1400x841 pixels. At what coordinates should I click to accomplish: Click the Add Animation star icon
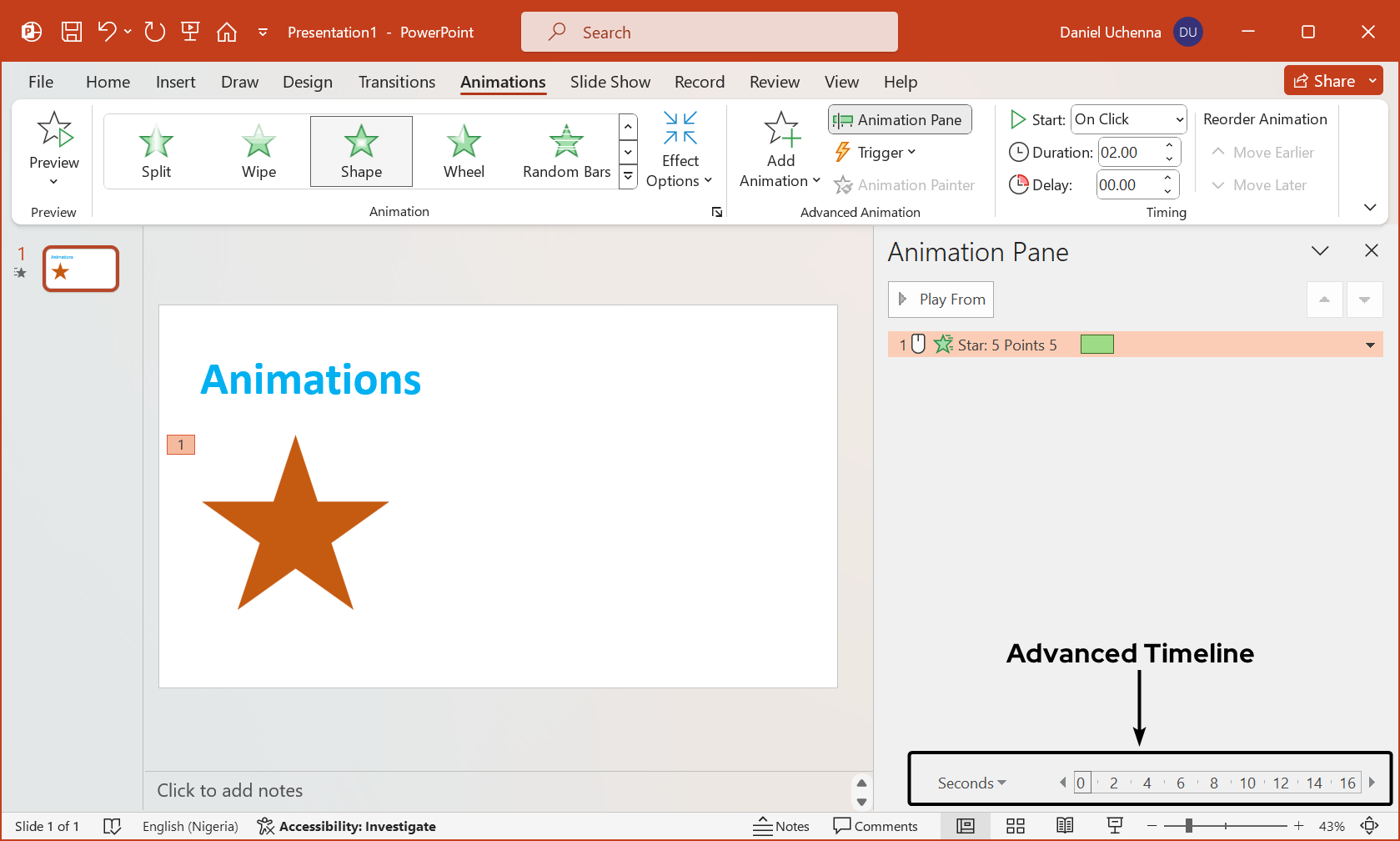tap(781, 130)
